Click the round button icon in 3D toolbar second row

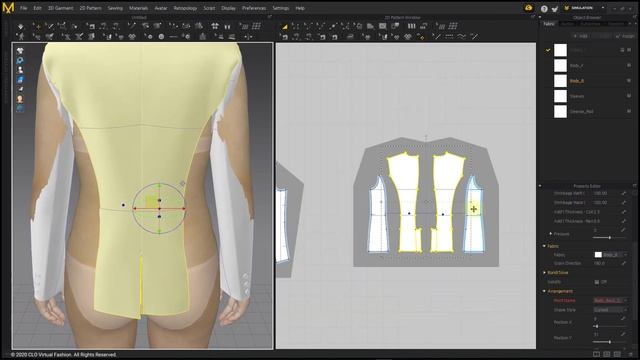pos(161,37)
